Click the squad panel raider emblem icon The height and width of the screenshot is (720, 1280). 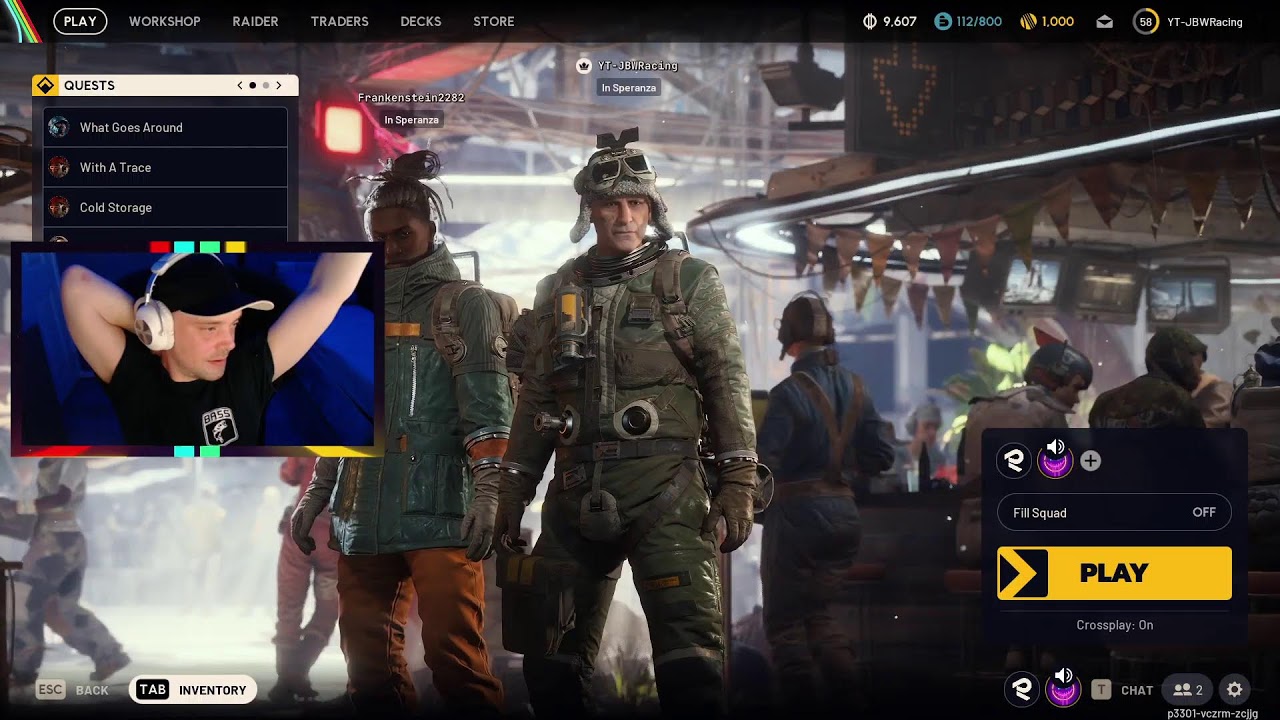coord(1014,461)
